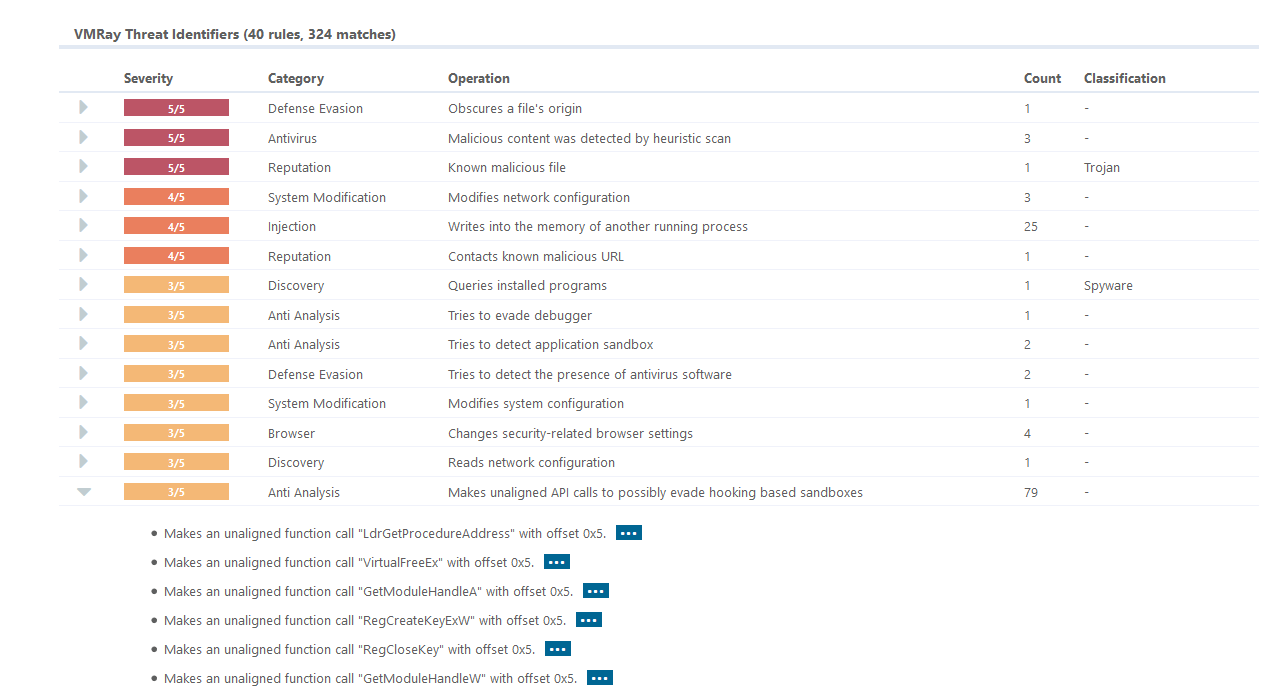The width and height of the screenshot is (1282, 699).
Task: Click the Operation column header
Action: pos(479,78)
